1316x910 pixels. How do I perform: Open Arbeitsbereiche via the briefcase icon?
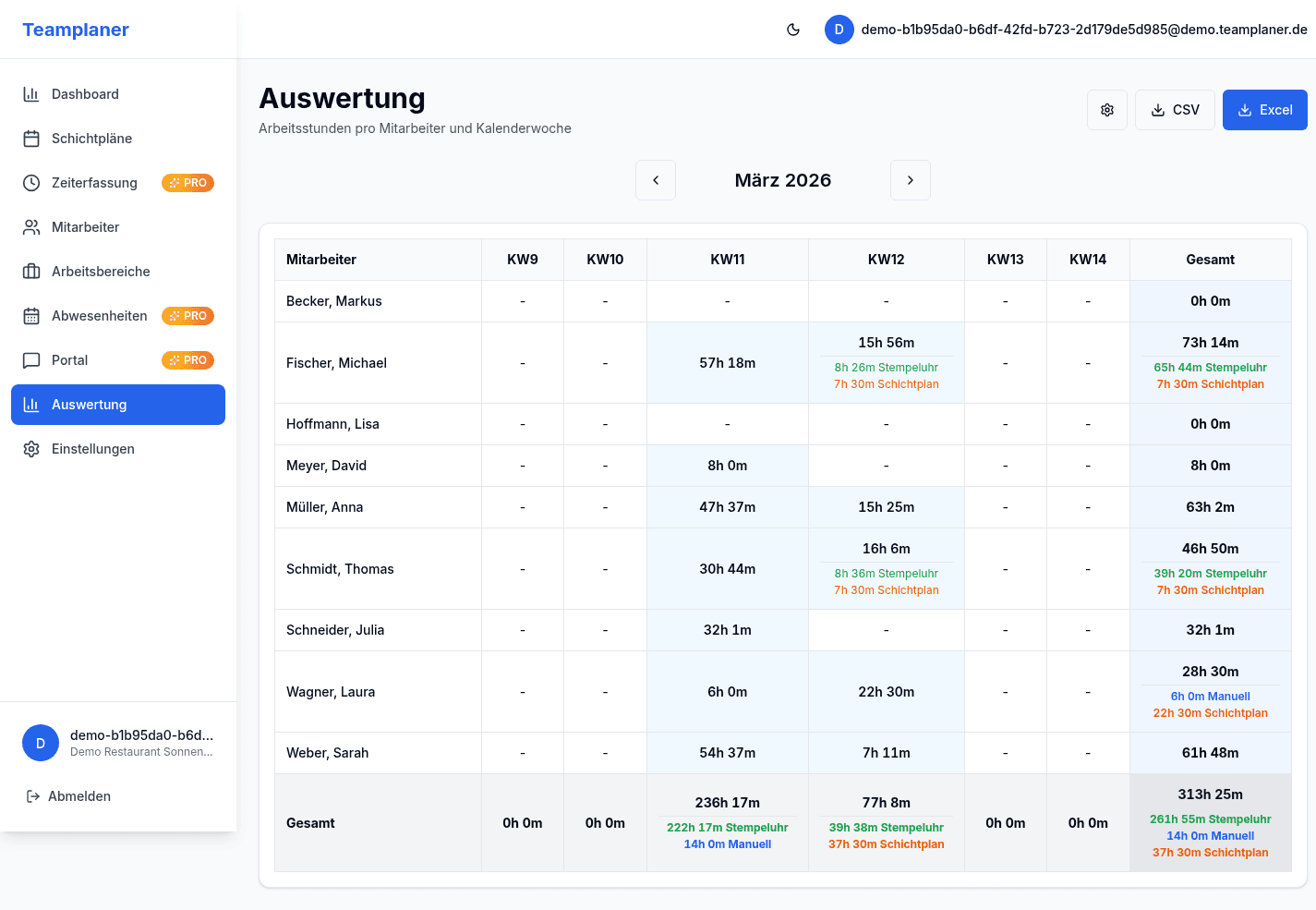pos(30,271)
